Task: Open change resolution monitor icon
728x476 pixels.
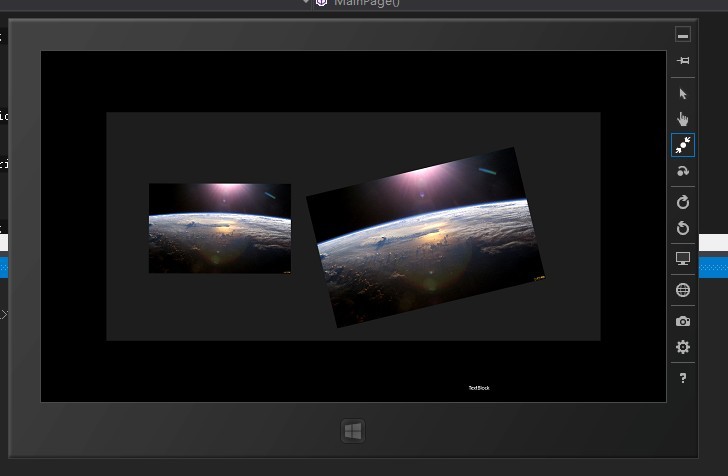Action: point(682,259)
